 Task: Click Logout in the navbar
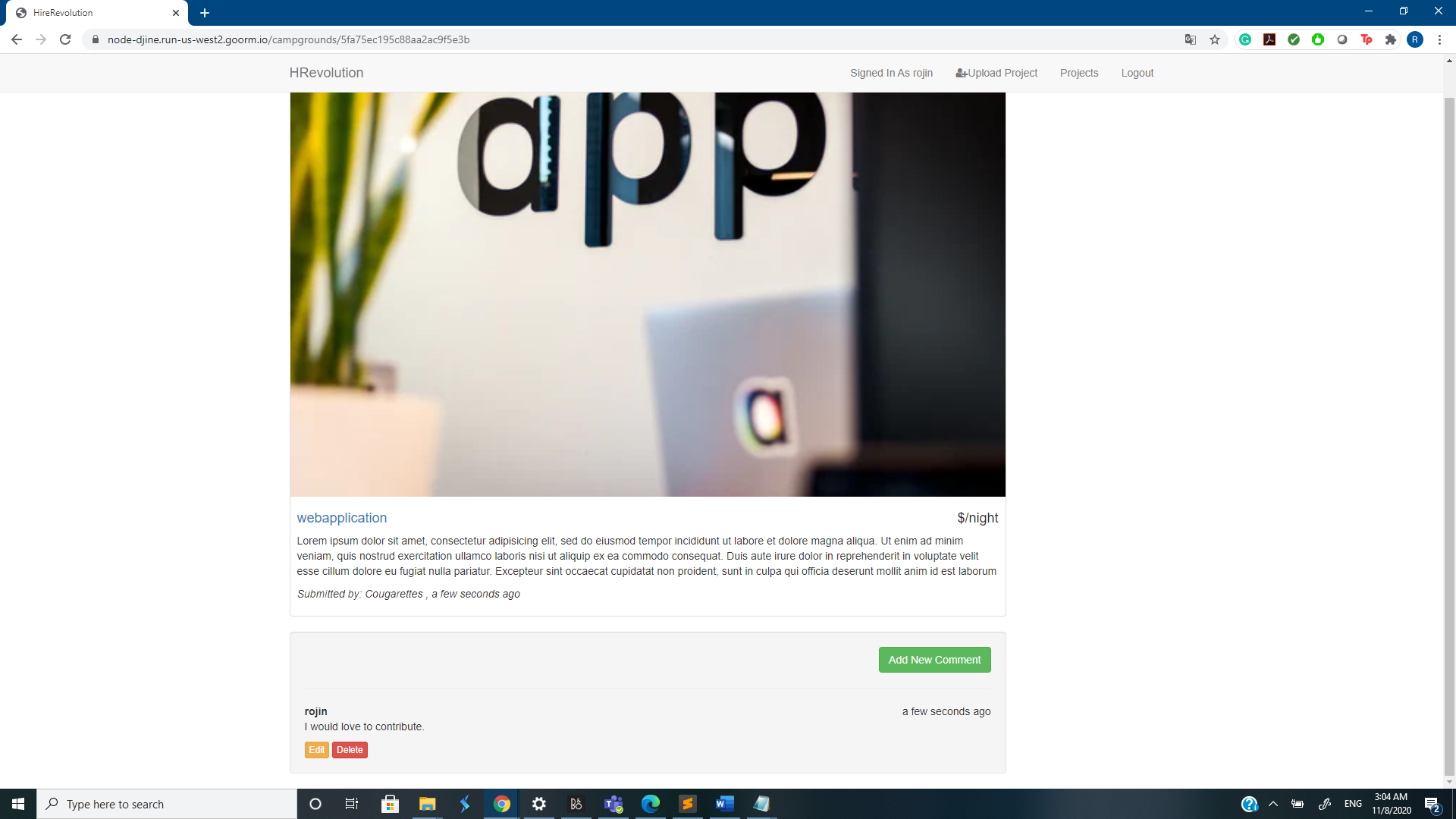(1137, 73)
